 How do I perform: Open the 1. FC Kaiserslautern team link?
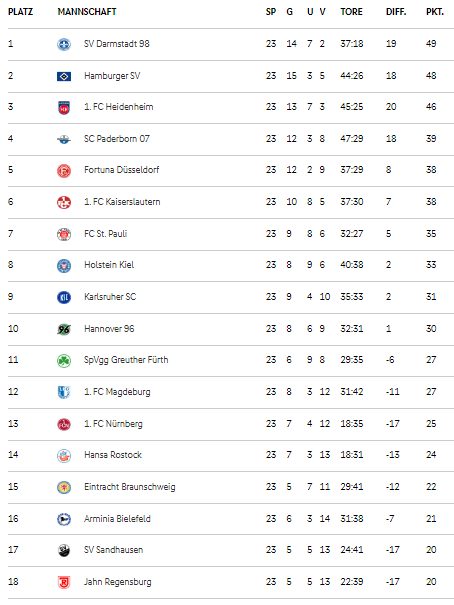tap(122, 201)
